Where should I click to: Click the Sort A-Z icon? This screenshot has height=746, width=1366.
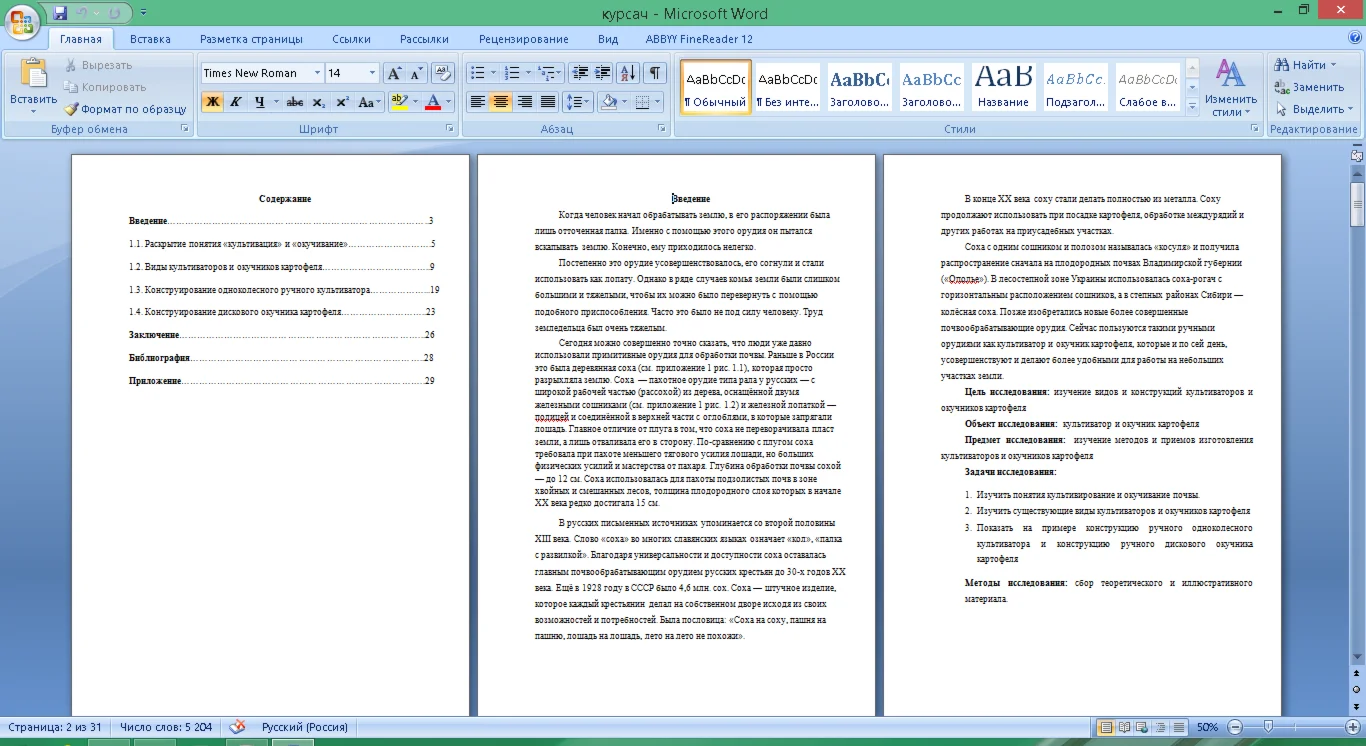(x=628, y=73)
